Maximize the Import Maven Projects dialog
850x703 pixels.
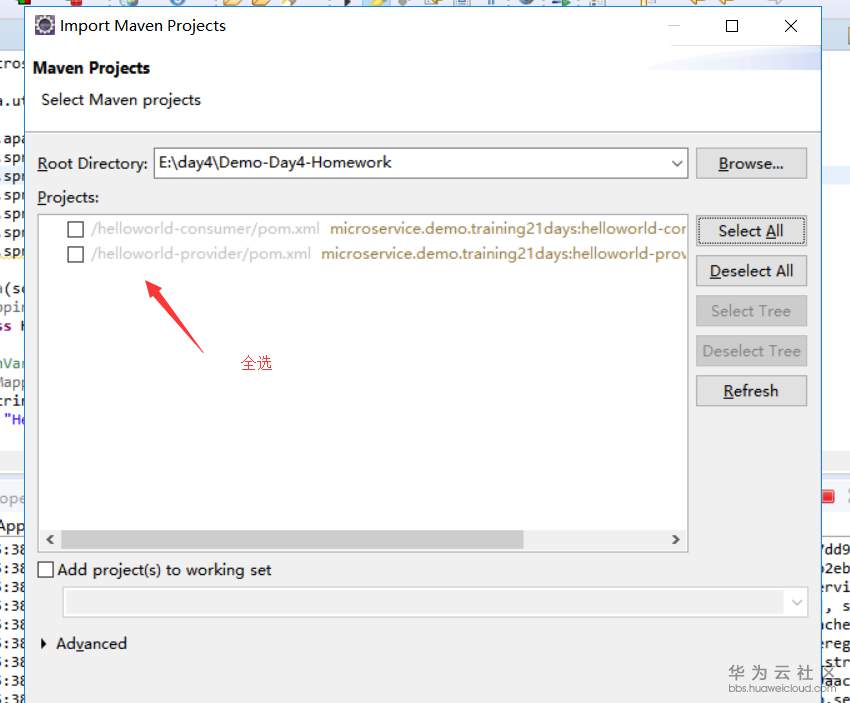click(732, 26)
